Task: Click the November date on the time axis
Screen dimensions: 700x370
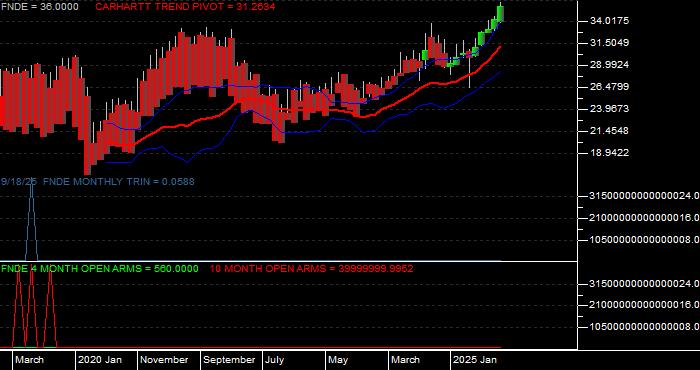Action: (x=165, y=360)
